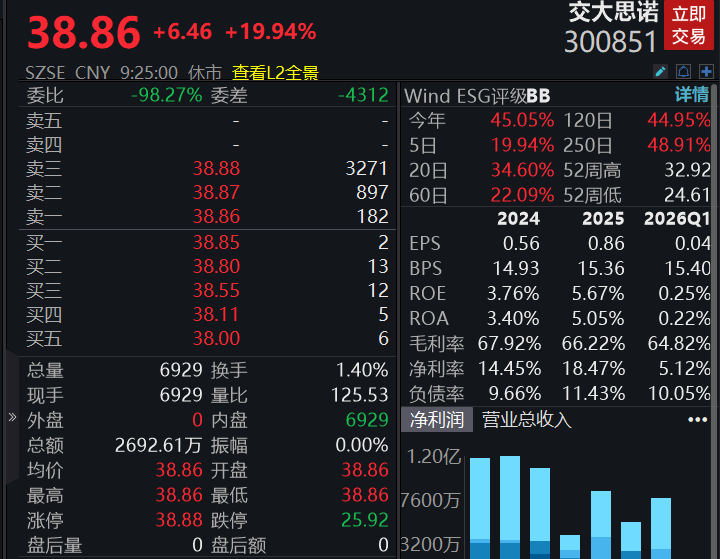Select 卖一 price 38.86
This screenshot has width=720, height=559.
coord(216,216)
